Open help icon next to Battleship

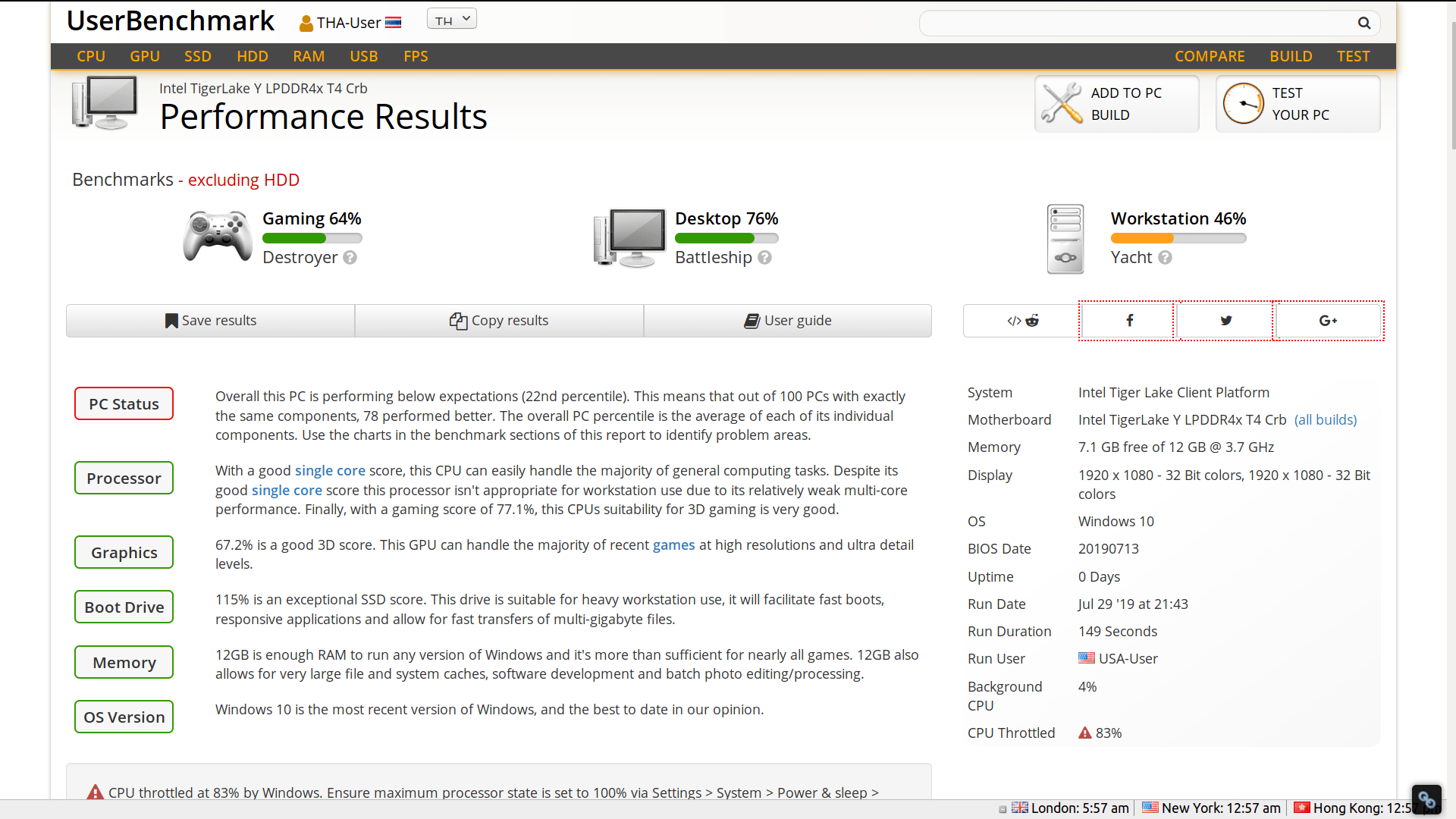[764, 258]
